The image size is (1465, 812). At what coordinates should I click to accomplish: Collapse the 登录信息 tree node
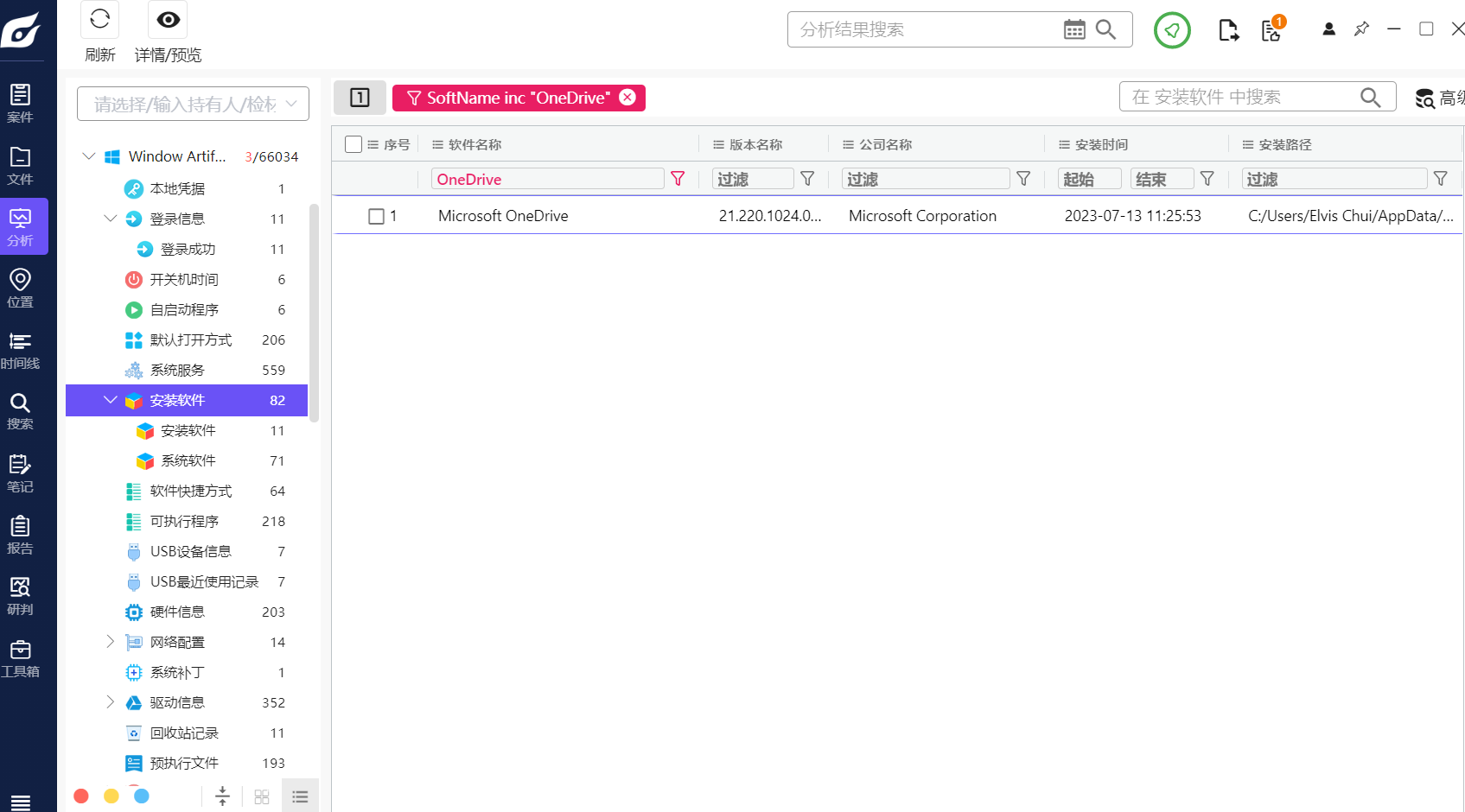point(110,219)
